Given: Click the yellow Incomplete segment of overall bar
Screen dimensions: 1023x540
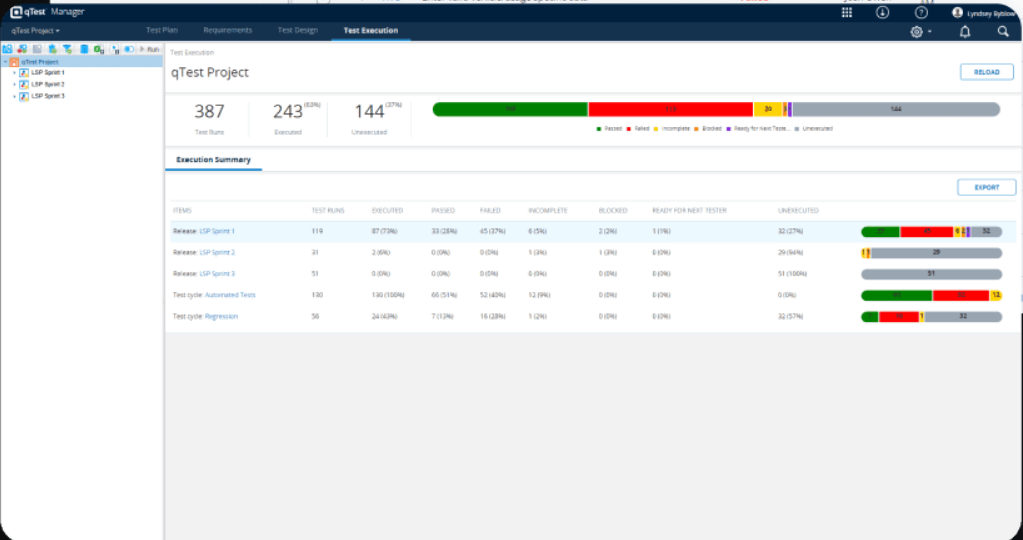Looking at the screenshot, I should click(x=768, y=110).
